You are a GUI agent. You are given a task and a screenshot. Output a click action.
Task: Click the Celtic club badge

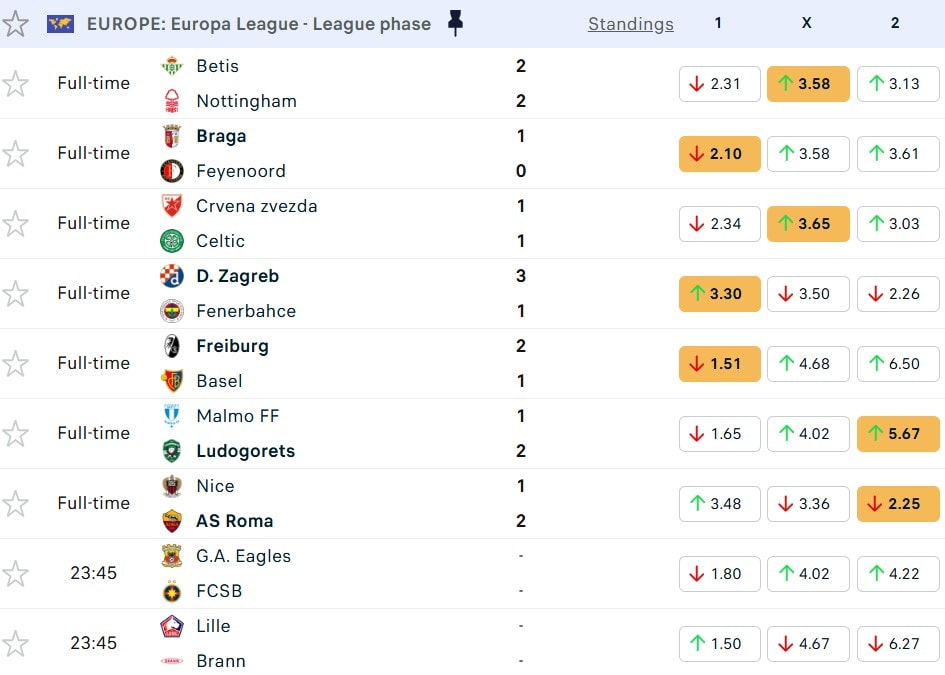172,241
